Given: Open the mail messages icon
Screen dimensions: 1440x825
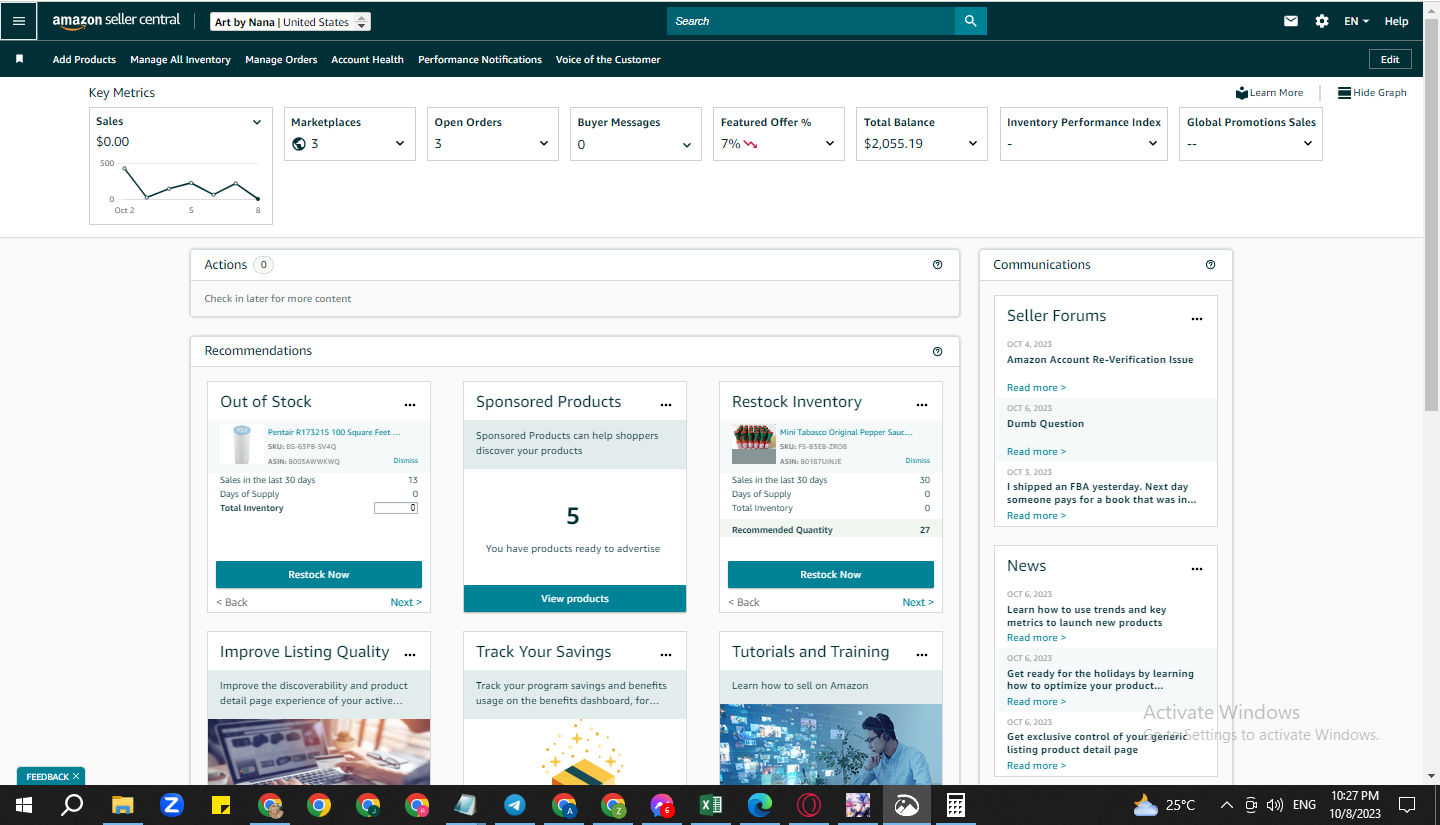Looking at the screenshot, I should click(x=1291, y=21).
